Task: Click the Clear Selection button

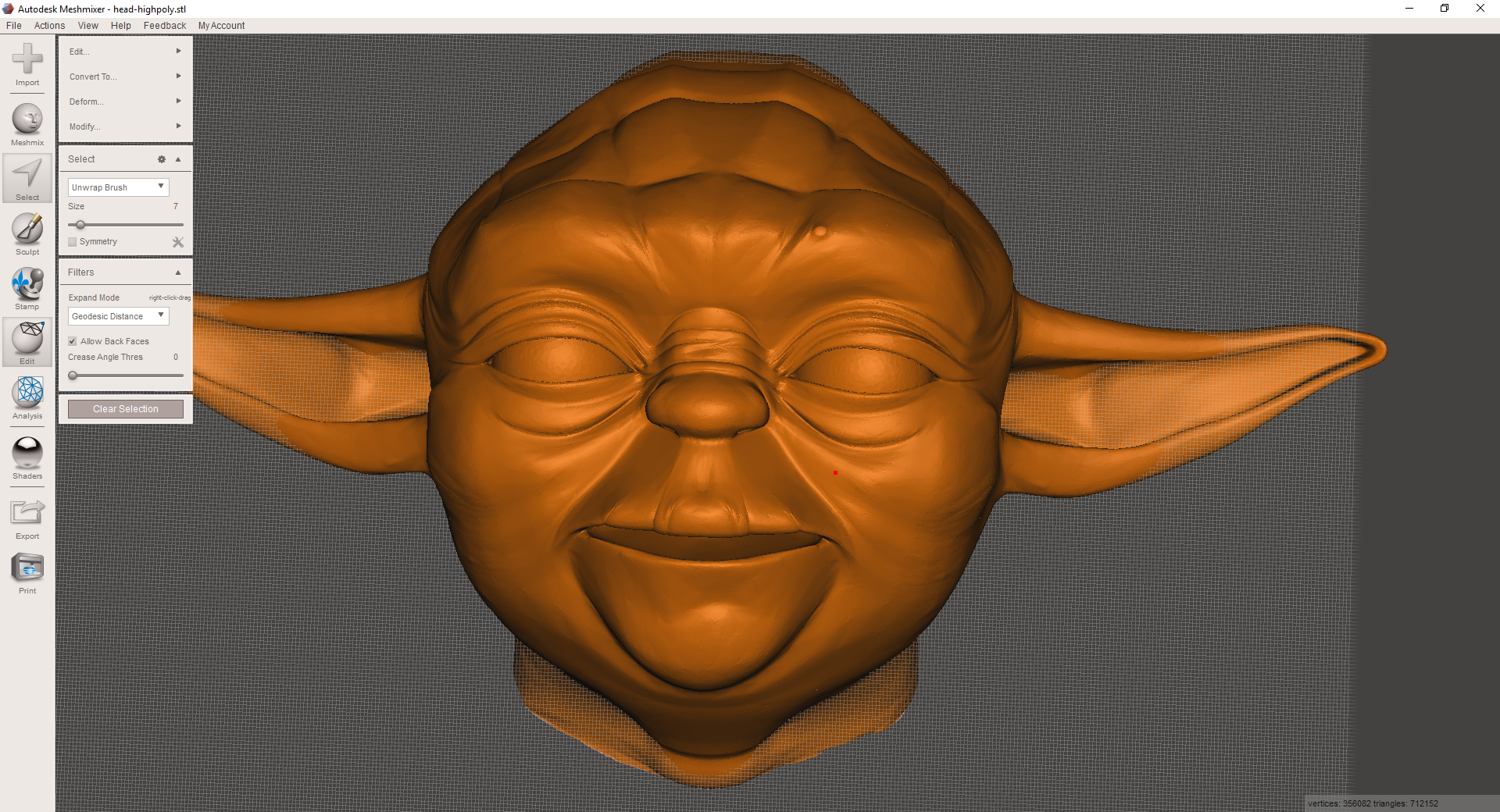Action: tap(126, 409)
